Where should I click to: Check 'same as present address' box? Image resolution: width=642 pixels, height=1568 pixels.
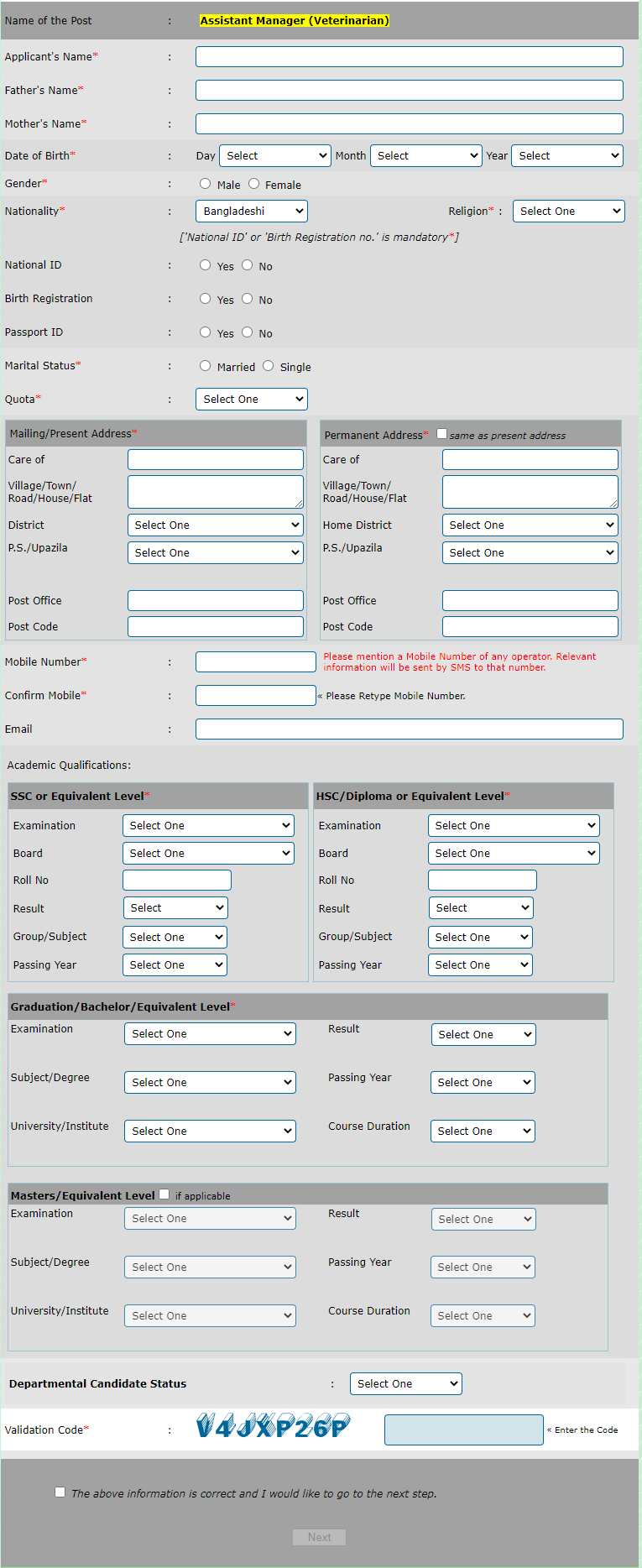(441, 434)
